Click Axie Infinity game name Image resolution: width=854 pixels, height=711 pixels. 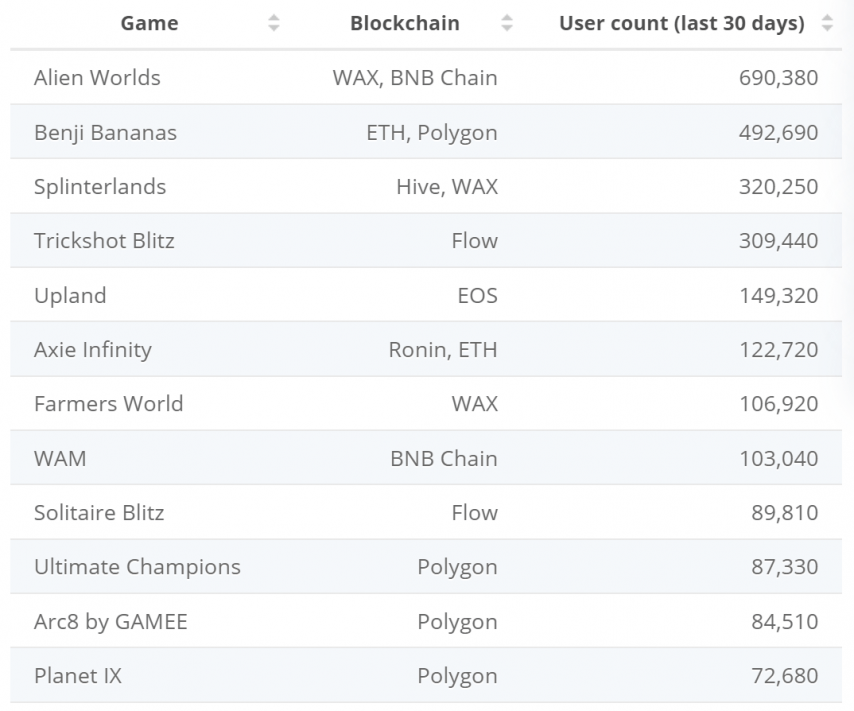(93, 350)
